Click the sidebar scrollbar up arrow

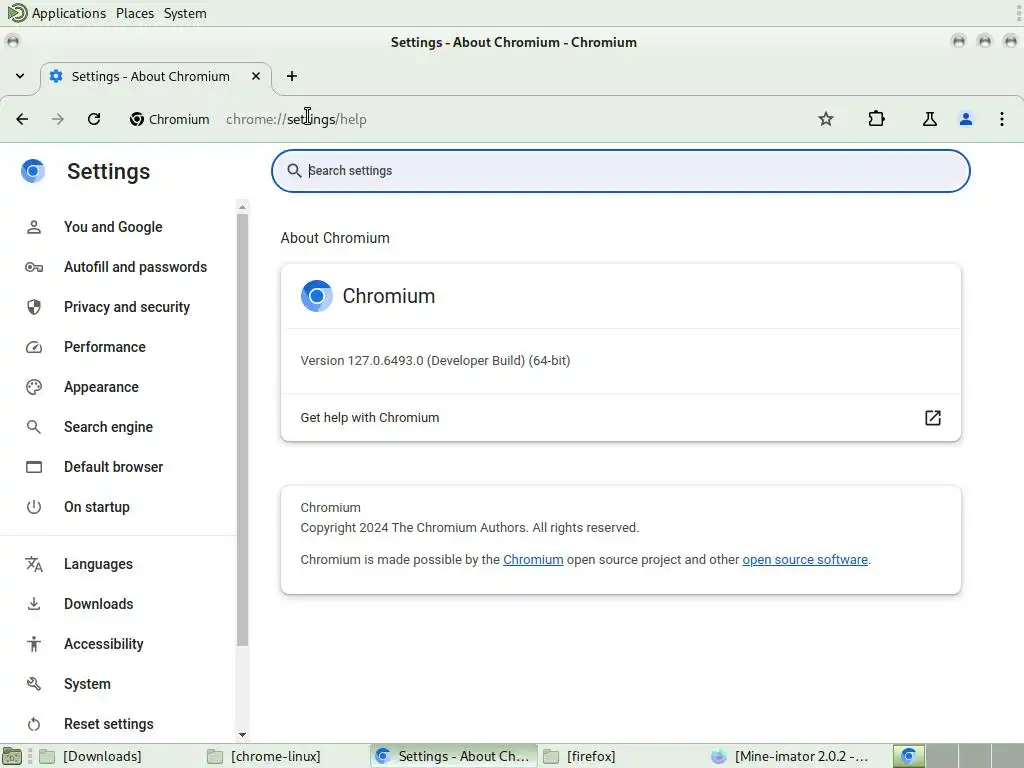(242, 207)
